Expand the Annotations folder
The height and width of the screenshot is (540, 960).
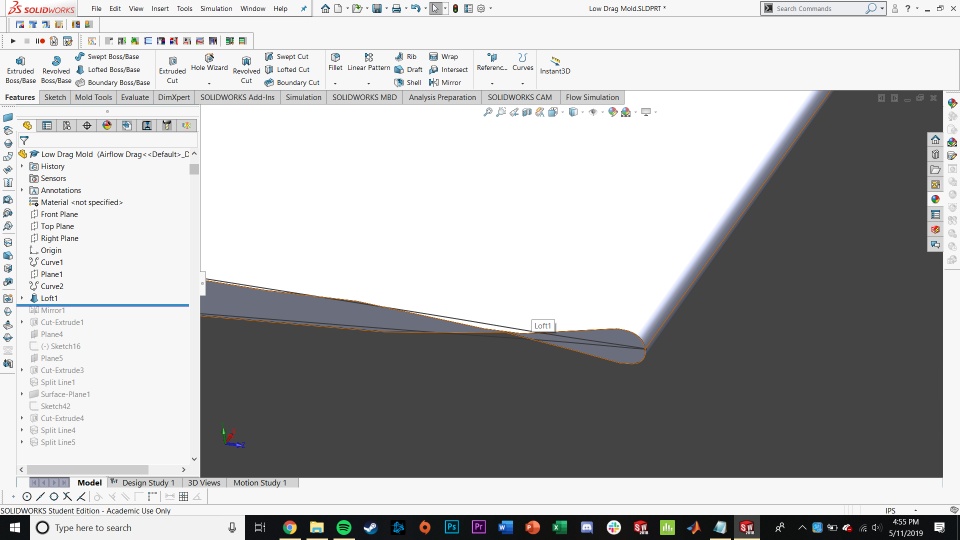click(x=23, y=190)
